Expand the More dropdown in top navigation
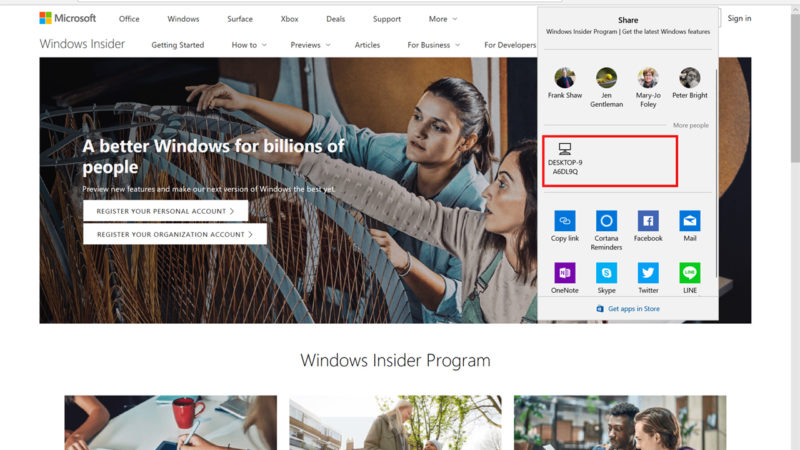This screenshot has width=800, height=450. tap(442, 19)
